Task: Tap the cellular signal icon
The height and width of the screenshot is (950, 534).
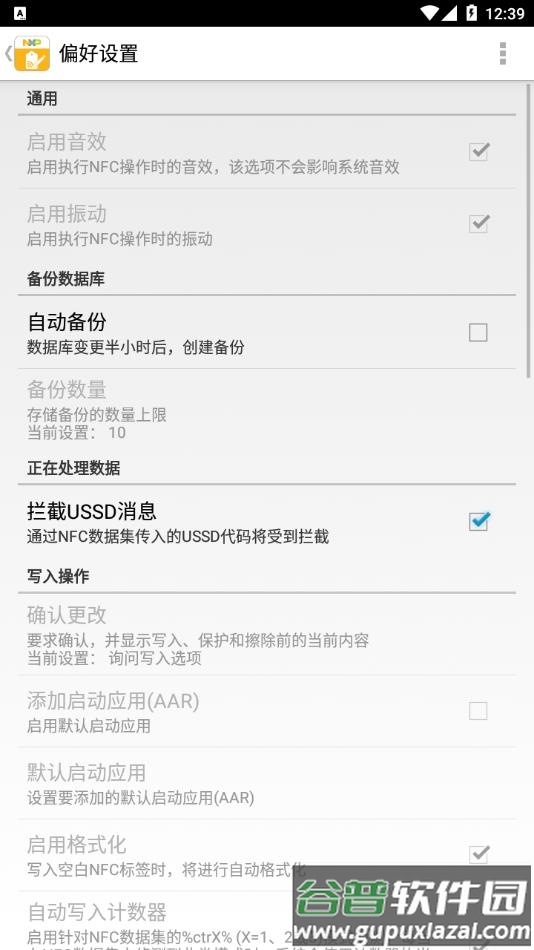Action: [x=449, y=13]
